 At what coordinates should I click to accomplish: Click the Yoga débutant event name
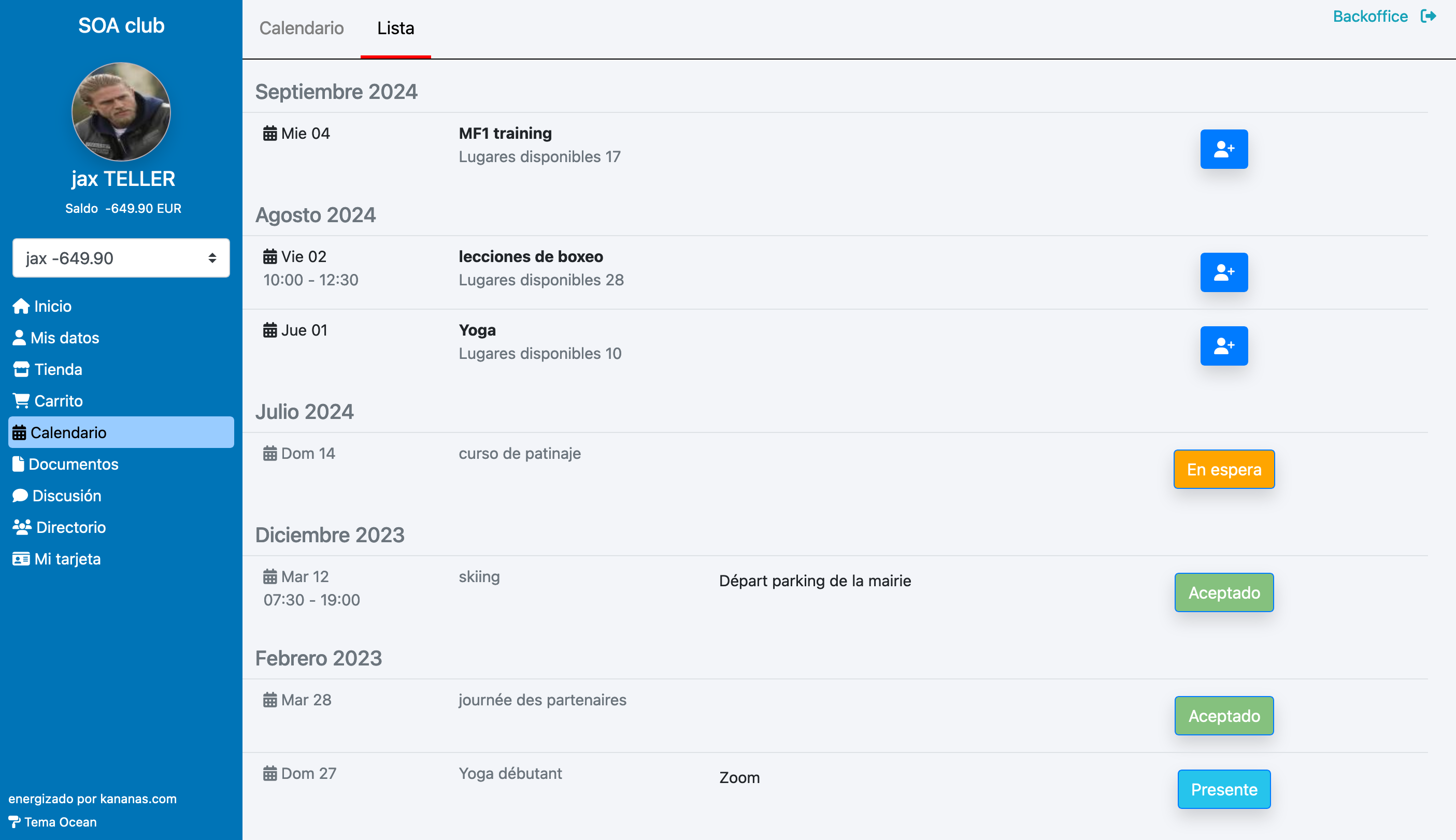[x=510, y=774]
